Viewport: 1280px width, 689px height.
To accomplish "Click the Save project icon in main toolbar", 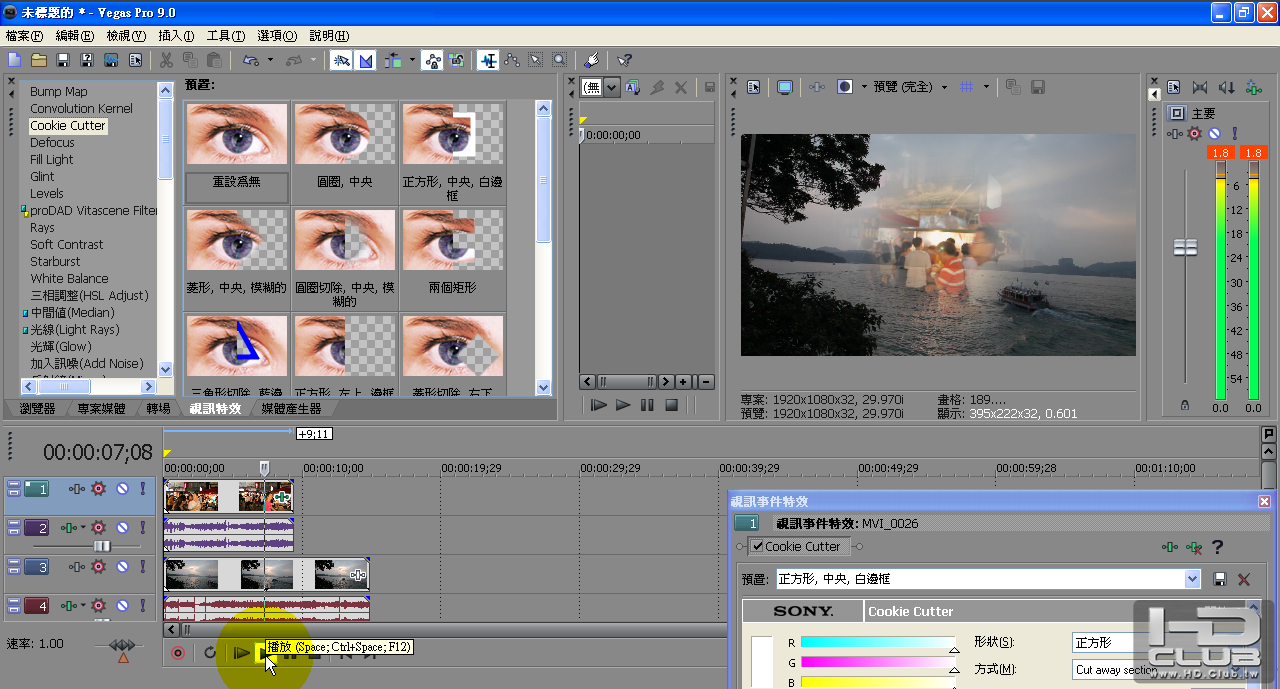I will (x=63, y=61).
